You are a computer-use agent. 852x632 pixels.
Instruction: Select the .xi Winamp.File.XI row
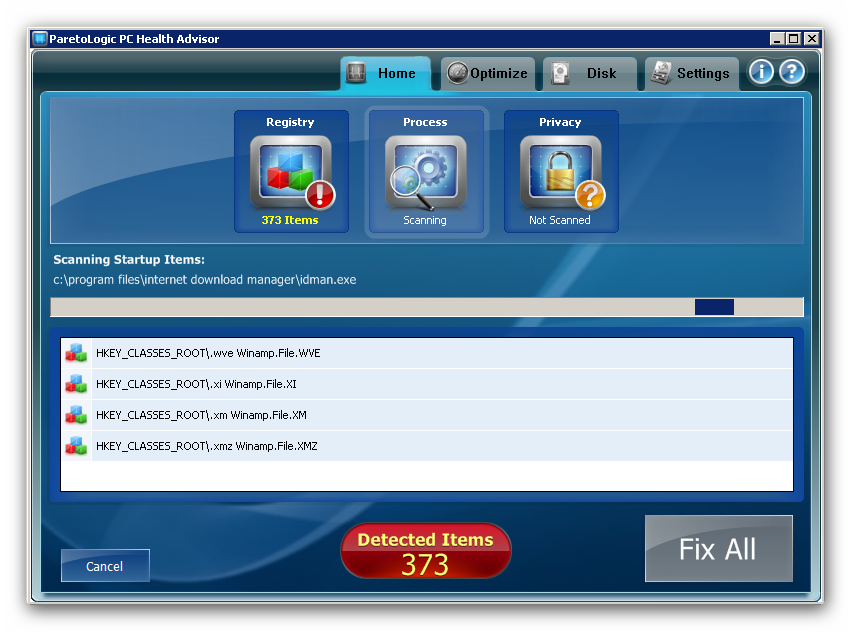(427, 384)
